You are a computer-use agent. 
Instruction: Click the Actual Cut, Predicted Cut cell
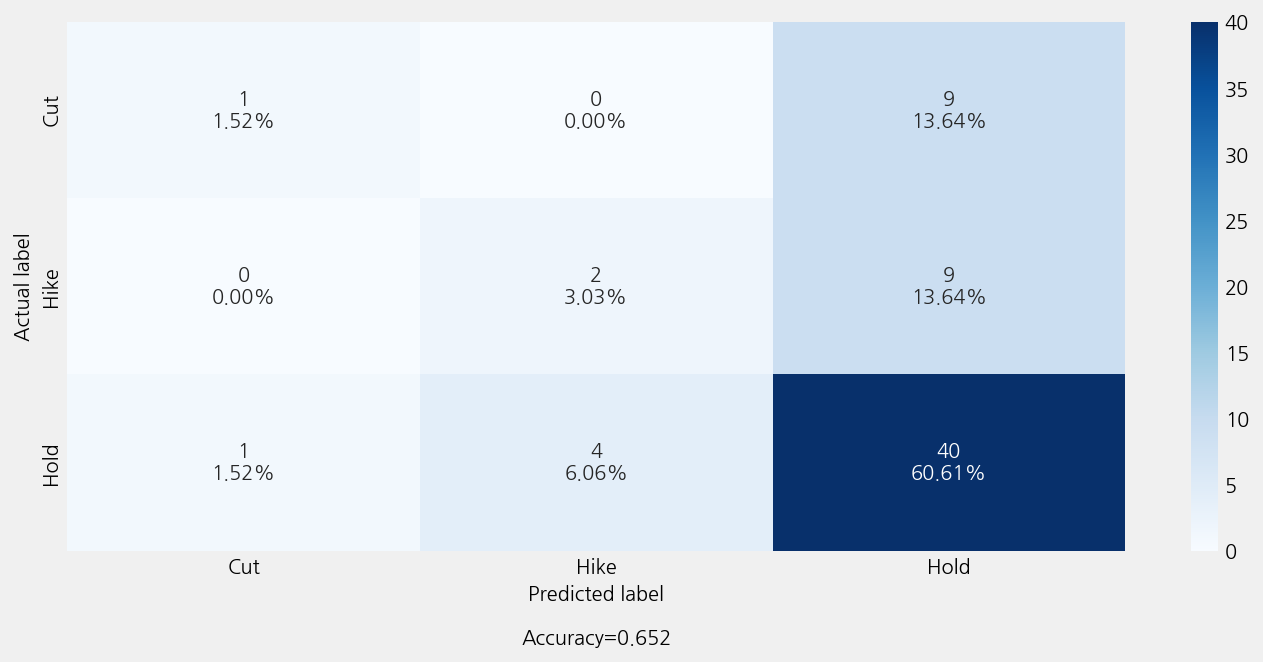click(x=243, y=110)
